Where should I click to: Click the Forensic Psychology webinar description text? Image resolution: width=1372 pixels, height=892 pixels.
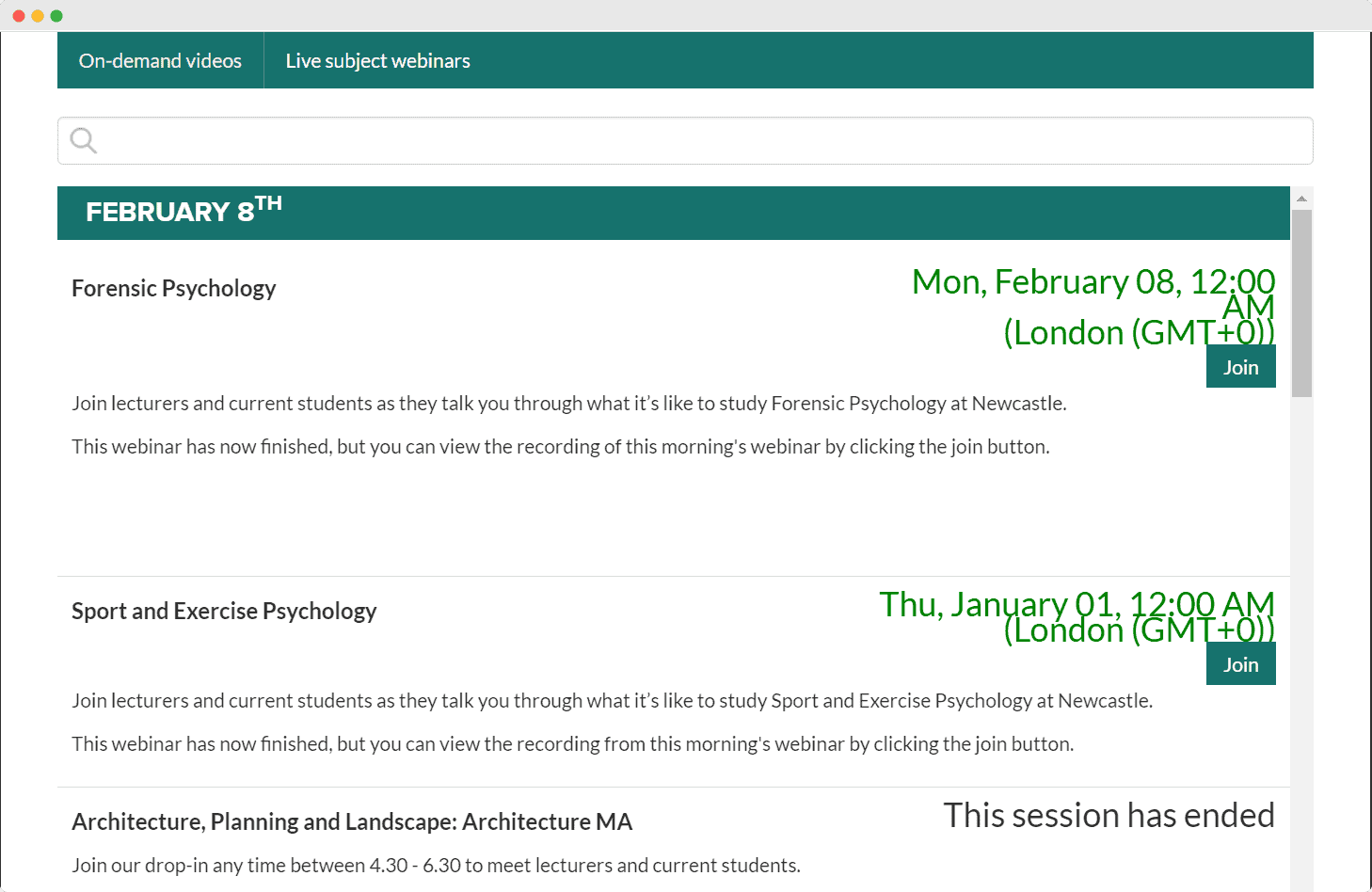point(569,403)
